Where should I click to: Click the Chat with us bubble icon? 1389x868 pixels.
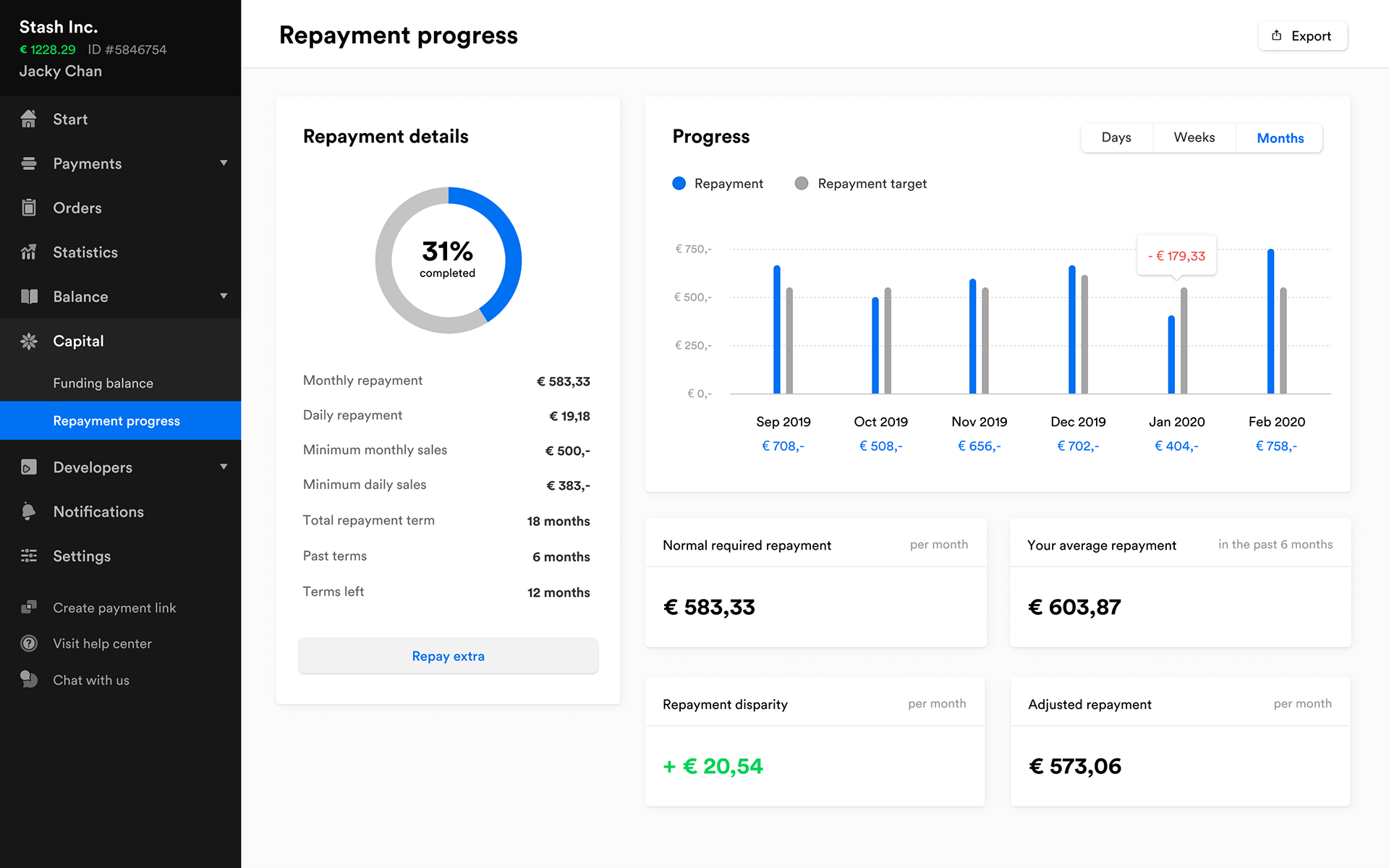pyautogui.click(x=29, y=679)
